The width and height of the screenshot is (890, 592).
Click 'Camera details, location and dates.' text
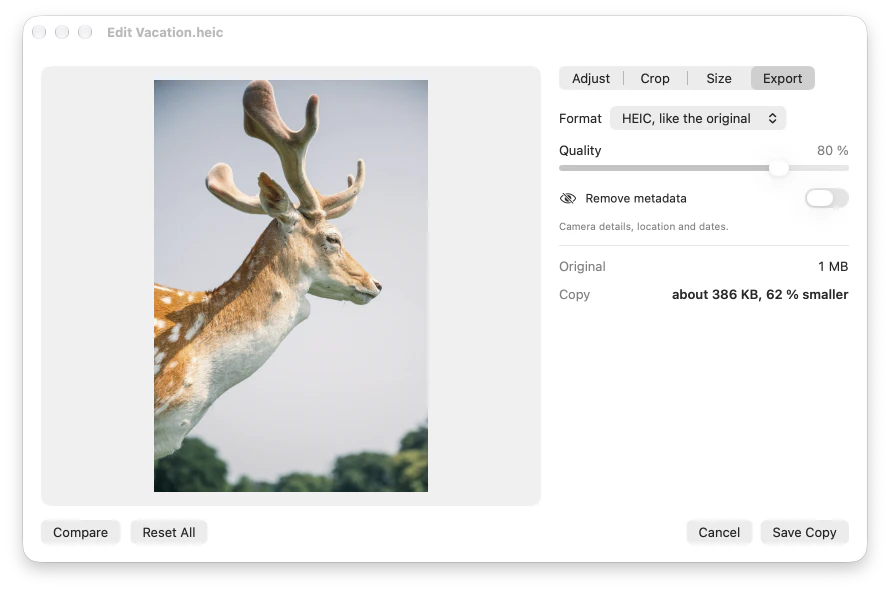pyautogui.click(x=643, y=226)
